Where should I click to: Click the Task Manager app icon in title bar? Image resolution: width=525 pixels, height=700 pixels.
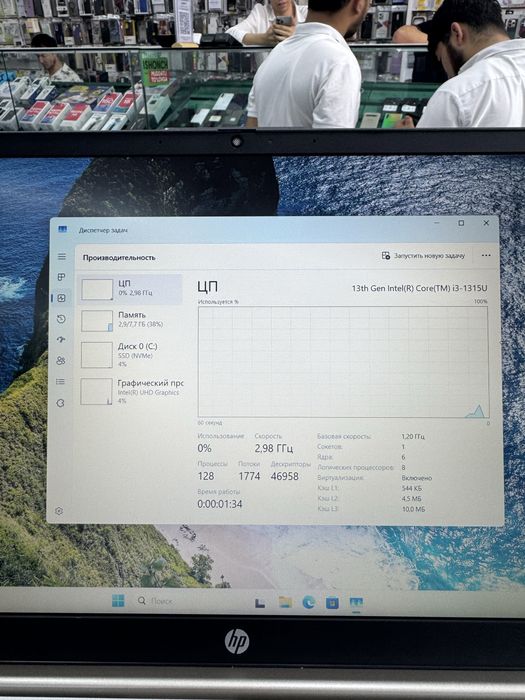(x=62, y=229)
